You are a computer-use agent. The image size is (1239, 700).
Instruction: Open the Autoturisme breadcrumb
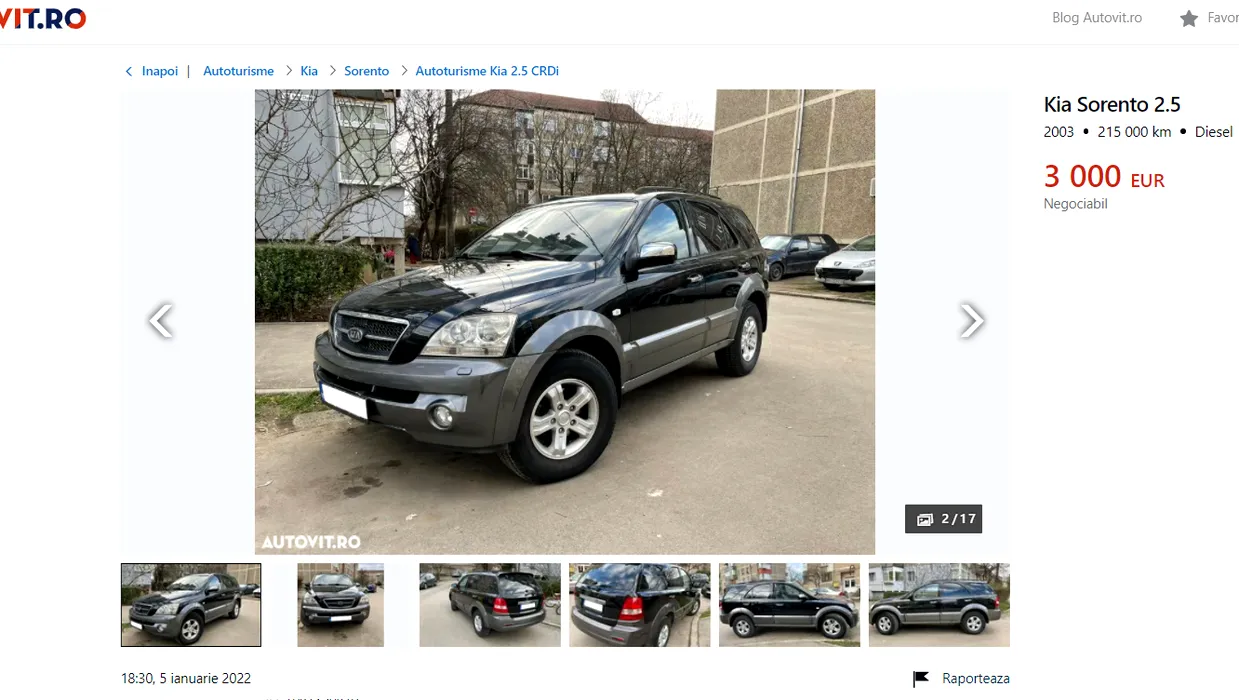(238, 71)
